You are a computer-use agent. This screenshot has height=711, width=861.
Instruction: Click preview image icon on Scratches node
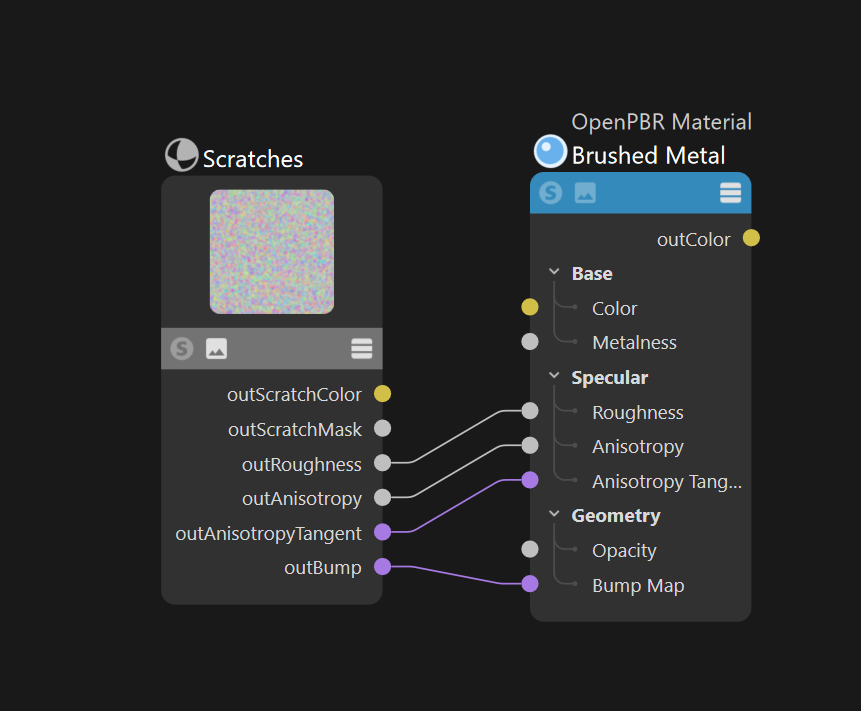(x=216, y=348)
